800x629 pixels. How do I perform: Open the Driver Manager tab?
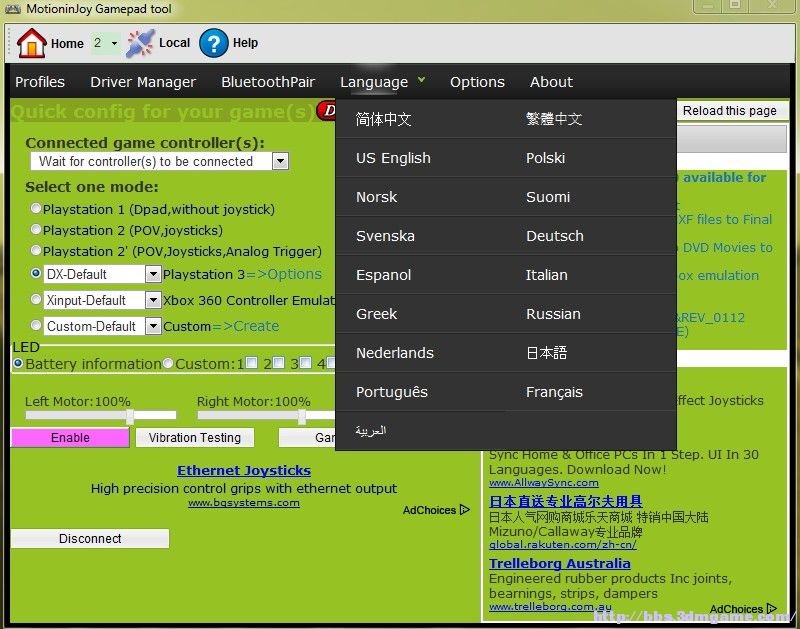coord(143,82)
